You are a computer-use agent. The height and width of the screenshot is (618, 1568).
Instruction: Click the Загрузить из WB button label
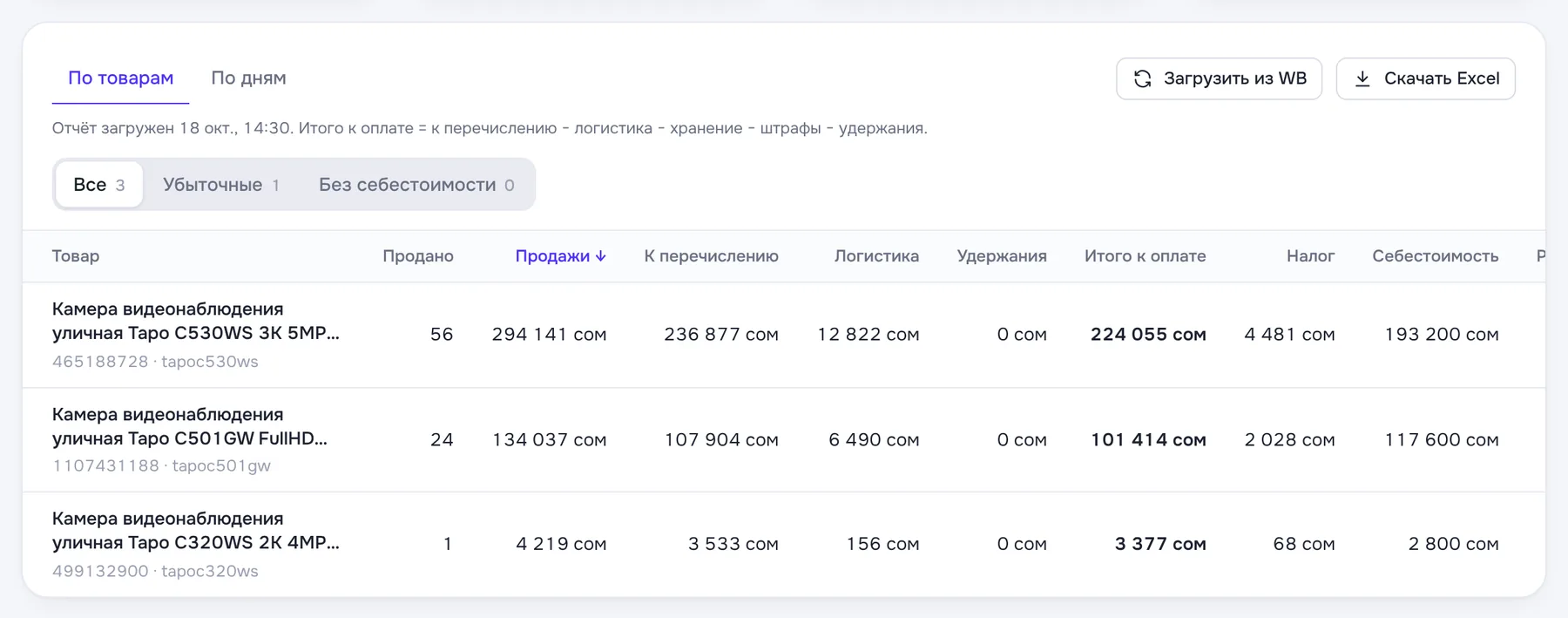point(1235,78)
